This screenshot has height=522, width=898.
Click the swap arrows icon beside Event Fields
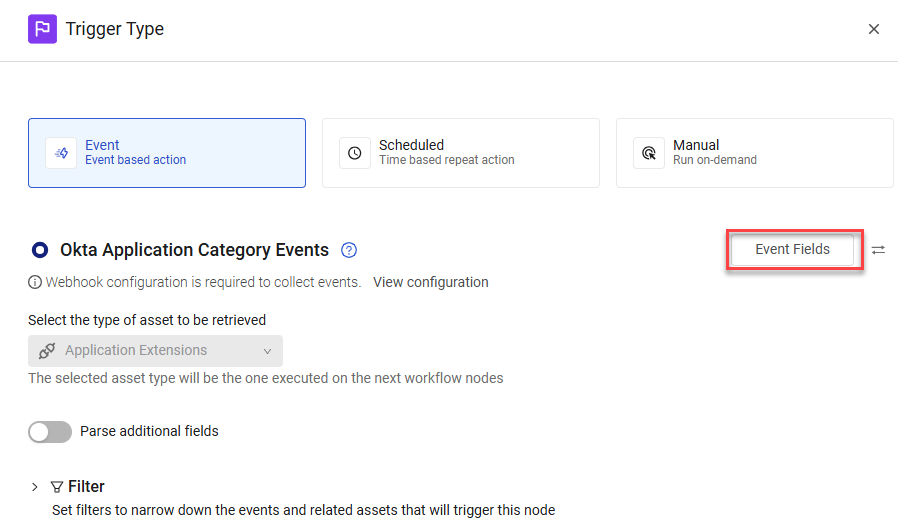(x=879, y=250)
